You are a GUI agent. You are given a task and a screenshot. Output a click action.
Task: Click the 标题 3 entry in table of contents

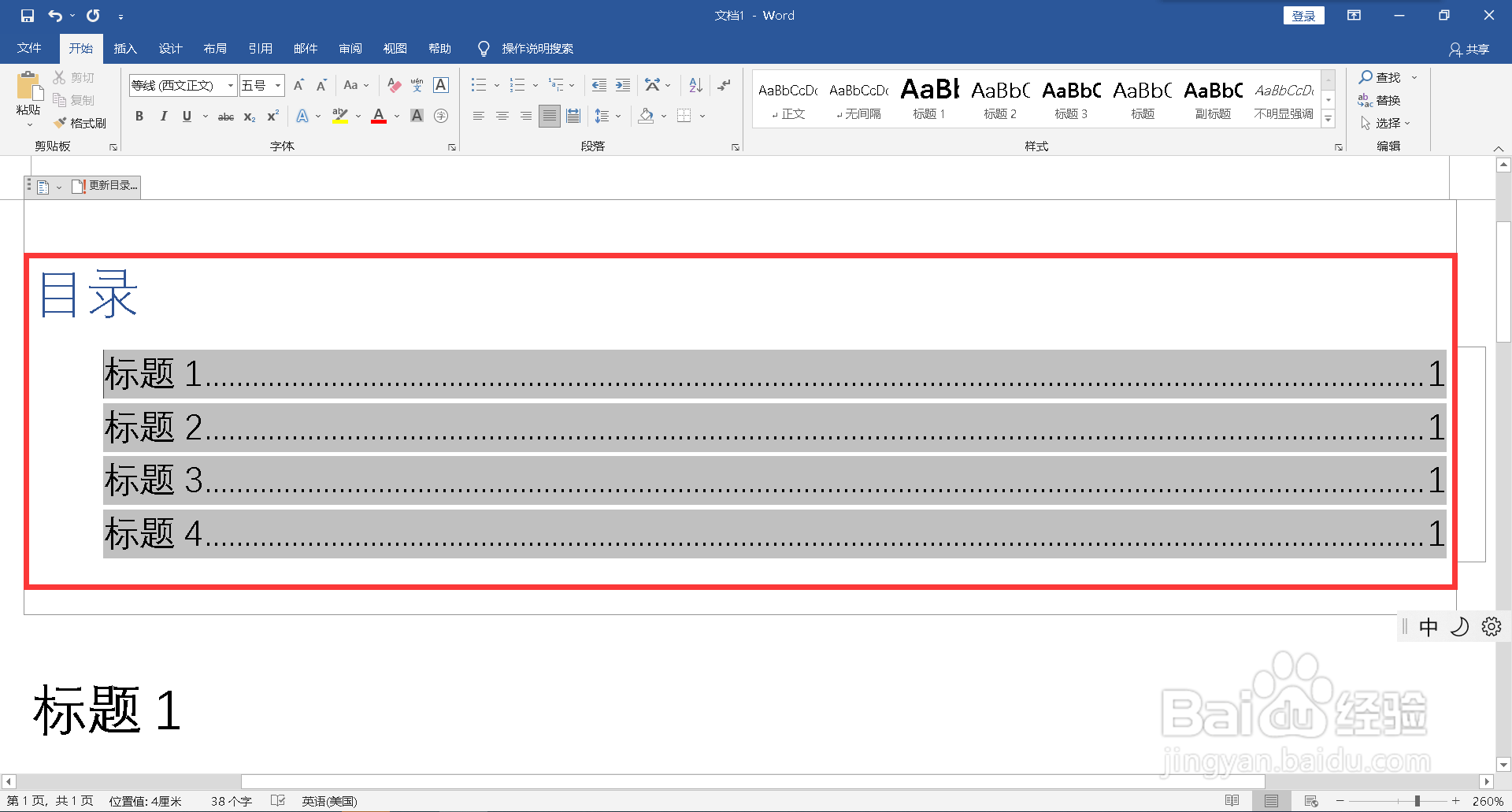click(x=774, y=480)
